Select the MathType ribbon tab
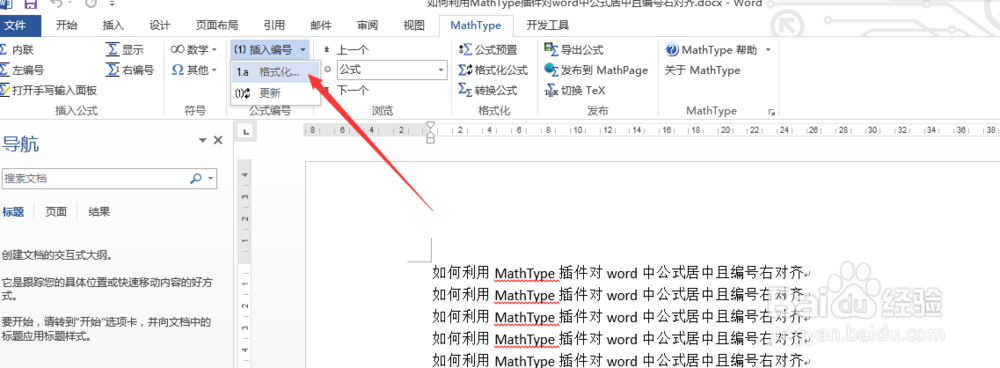 click(476, 26)
